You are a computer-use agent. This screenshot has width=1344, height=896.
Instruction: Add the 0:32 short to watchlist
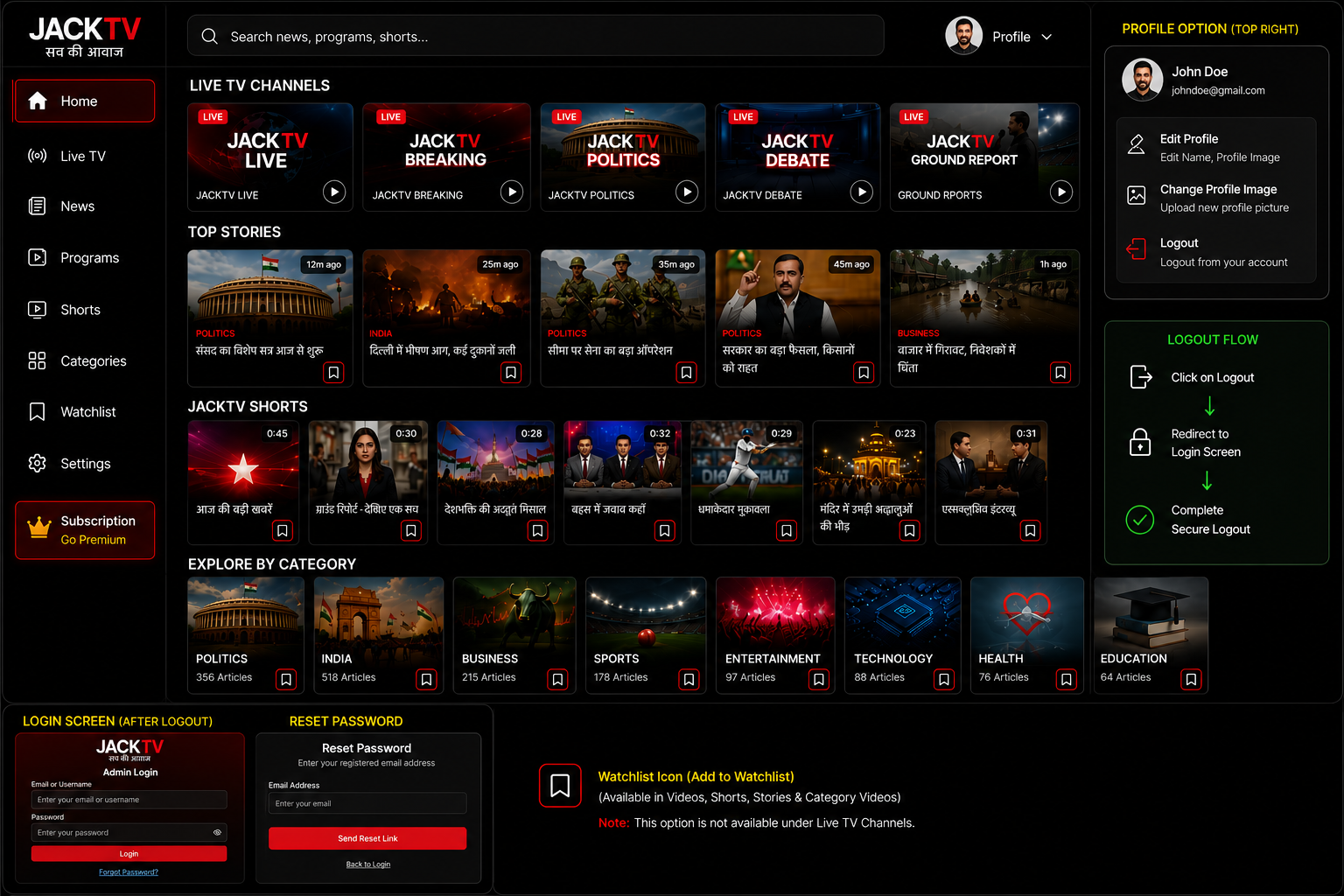coord(665,530)
